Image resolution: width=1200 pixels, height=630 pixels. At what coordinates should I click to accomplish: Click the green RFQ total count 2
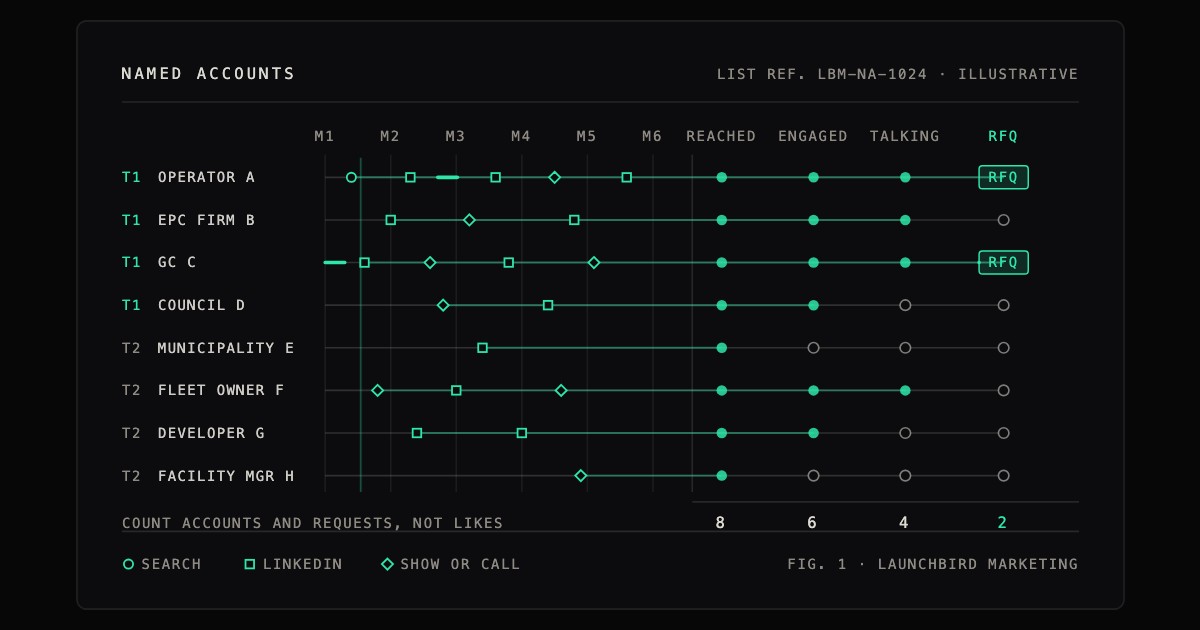1003,522
